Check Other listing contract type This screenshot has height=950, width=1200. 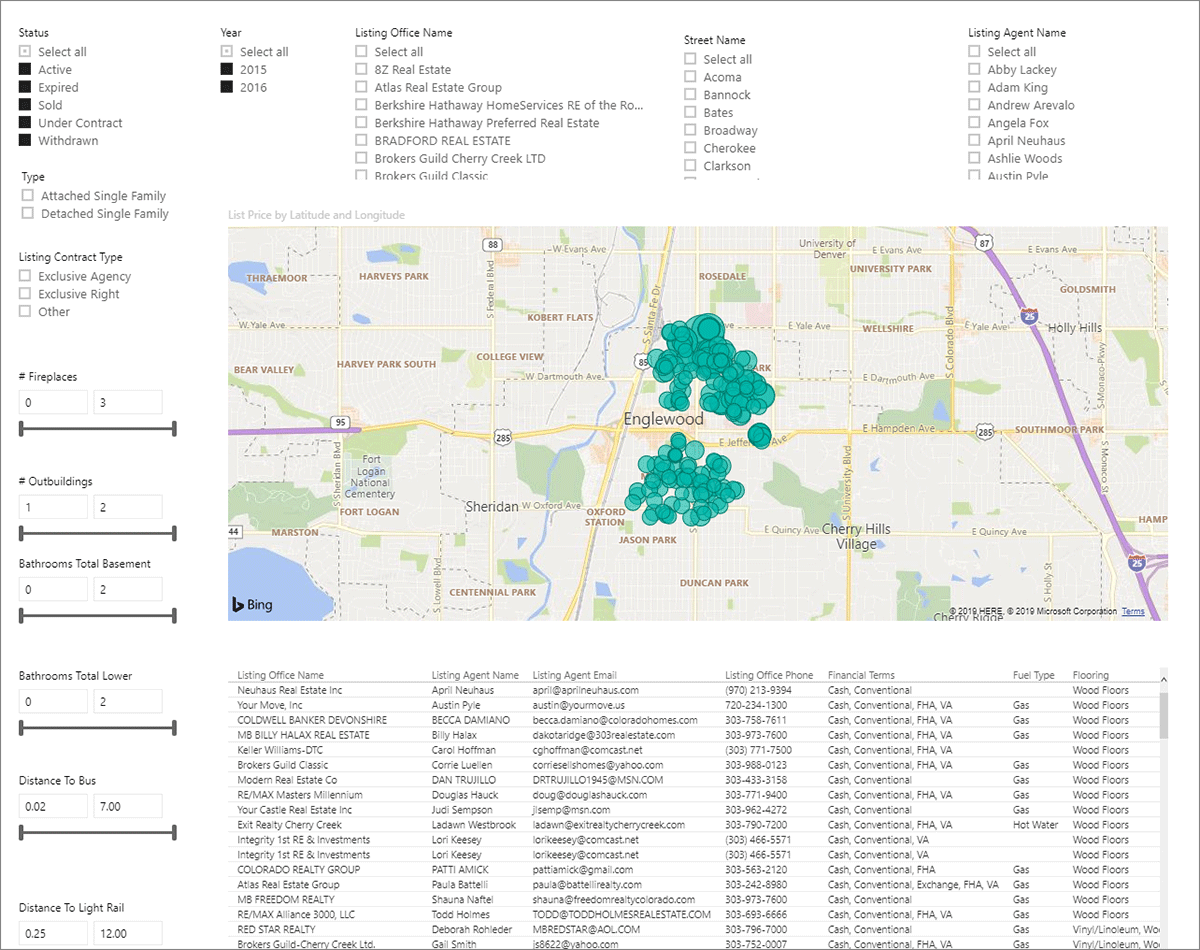pos(25,312)
